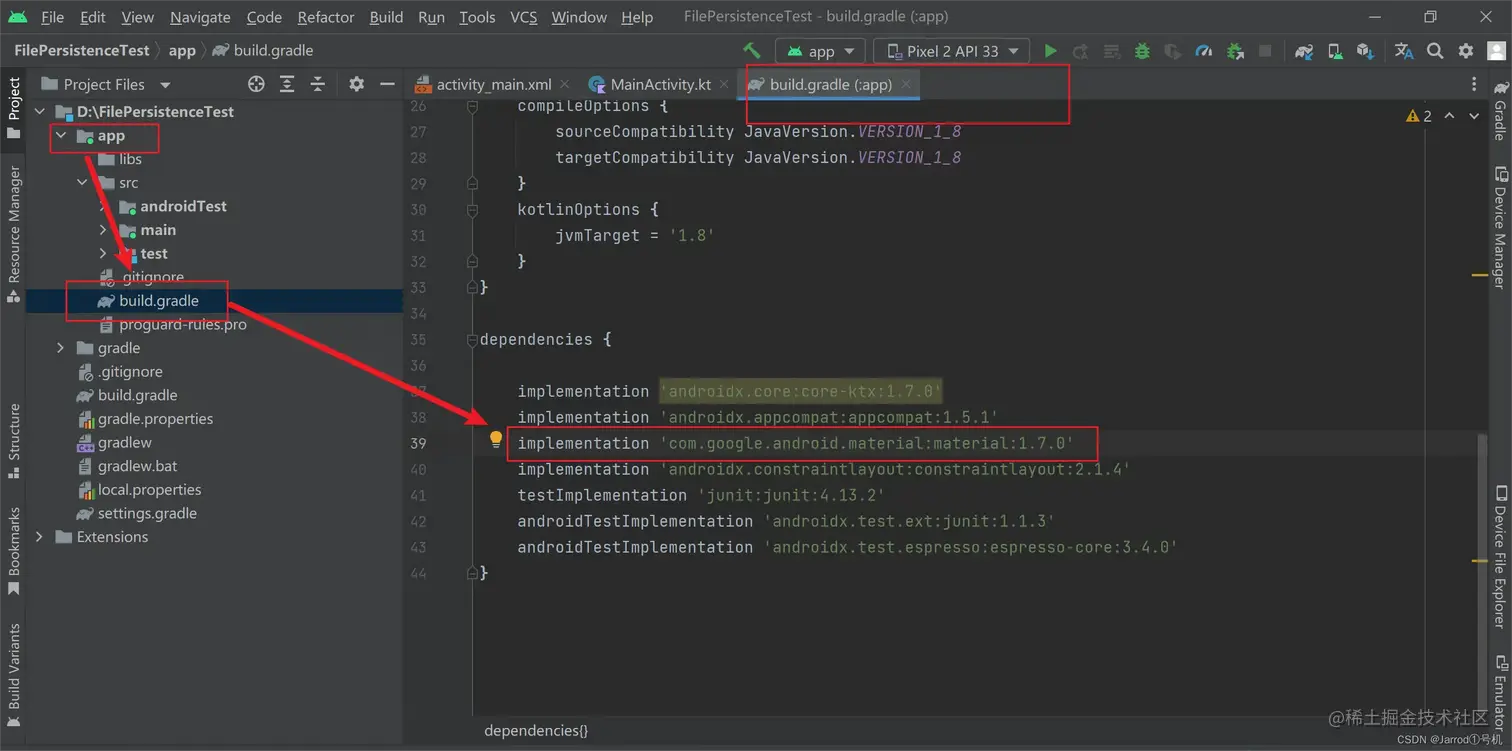Viewport: 1512px width, 751px height.
Task: Open editor tabs more options menu
Action: [x=1474, y=84]
